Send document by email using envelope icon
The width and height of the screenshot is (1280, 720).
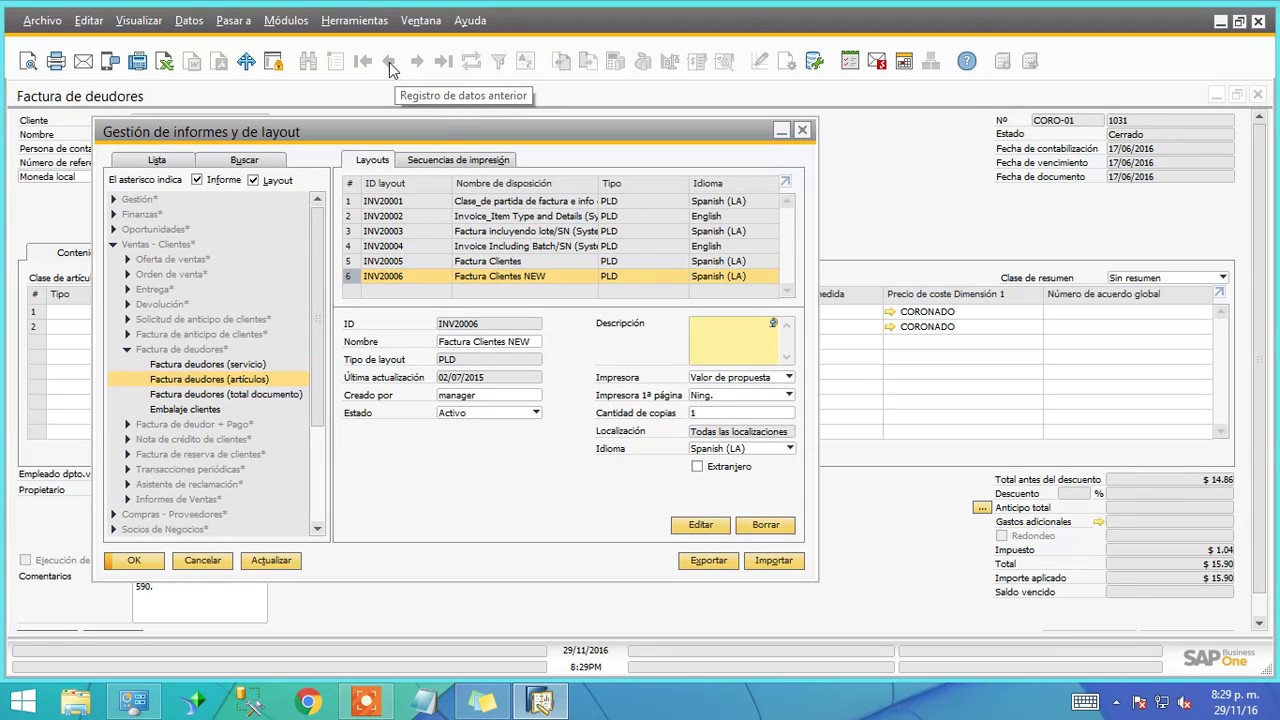(x=83, y=62)
